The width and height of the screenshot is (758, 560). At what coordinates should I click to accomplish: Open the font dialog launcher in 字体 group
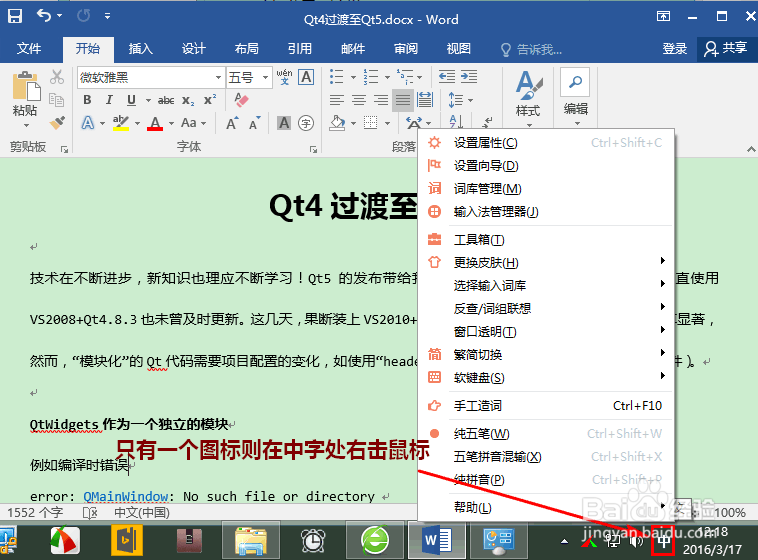coord(313,149)
